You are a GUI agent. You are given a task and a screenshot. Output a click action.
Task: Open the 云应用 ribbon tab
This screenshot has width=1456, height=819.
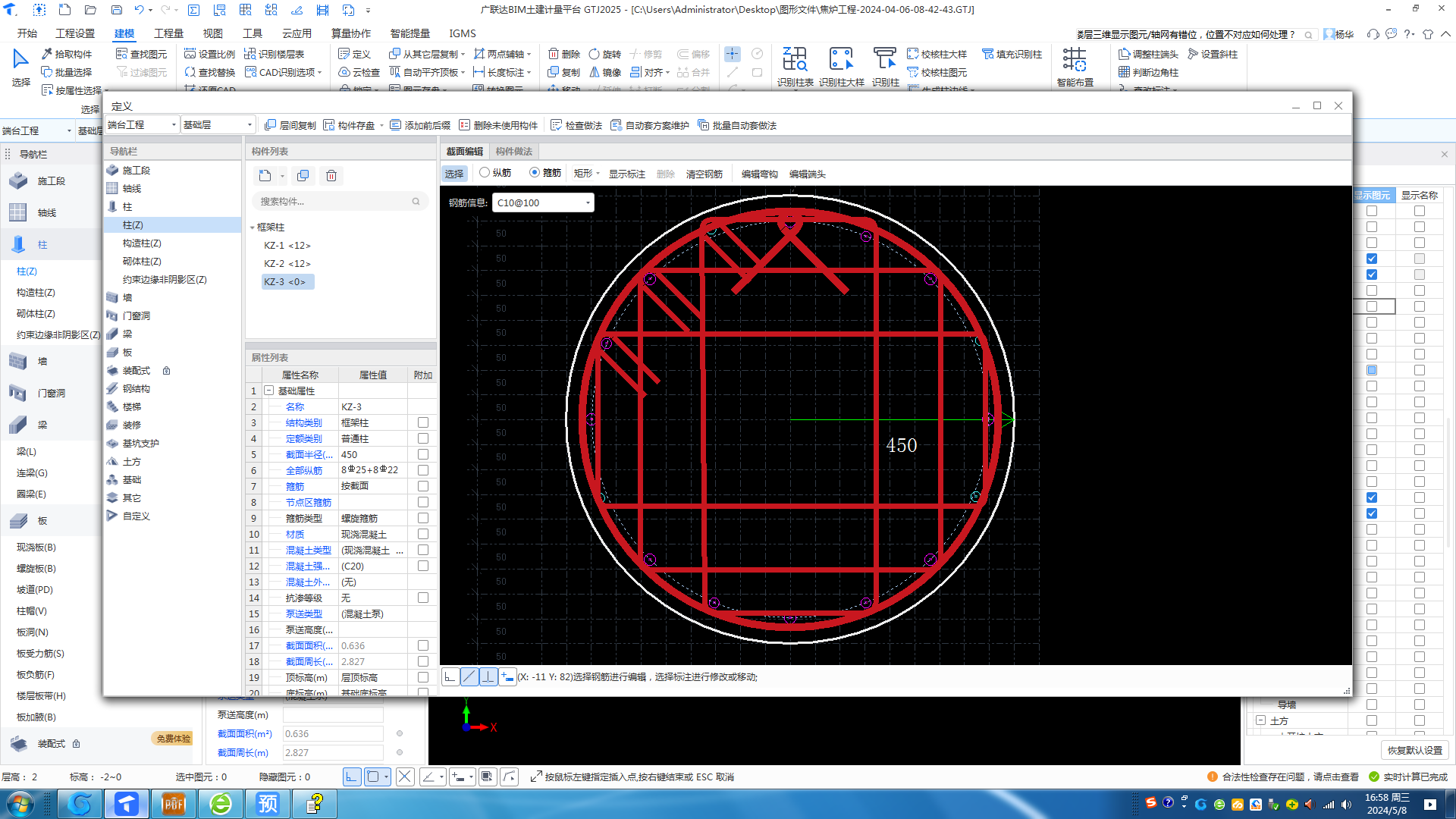(297, 33)
